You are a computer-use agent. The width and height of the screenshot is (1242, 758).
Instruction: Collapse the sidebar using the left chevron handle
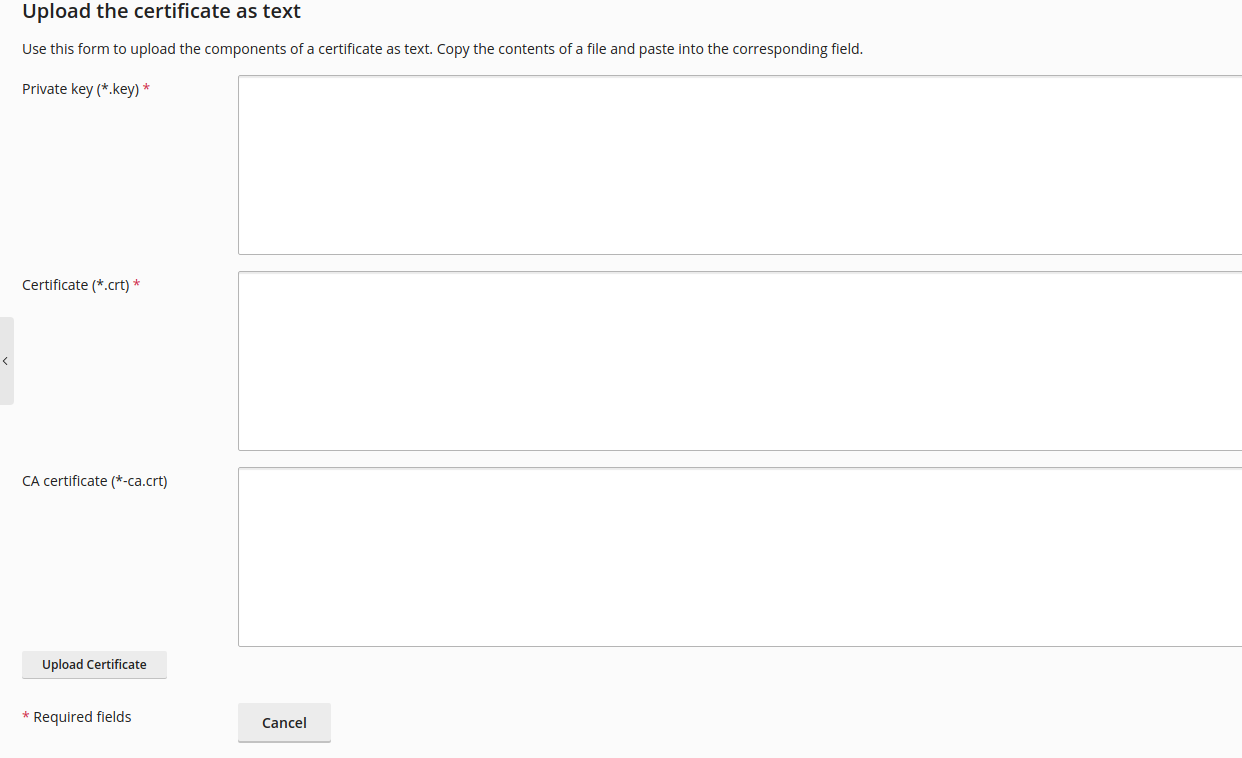click(5, 361)
